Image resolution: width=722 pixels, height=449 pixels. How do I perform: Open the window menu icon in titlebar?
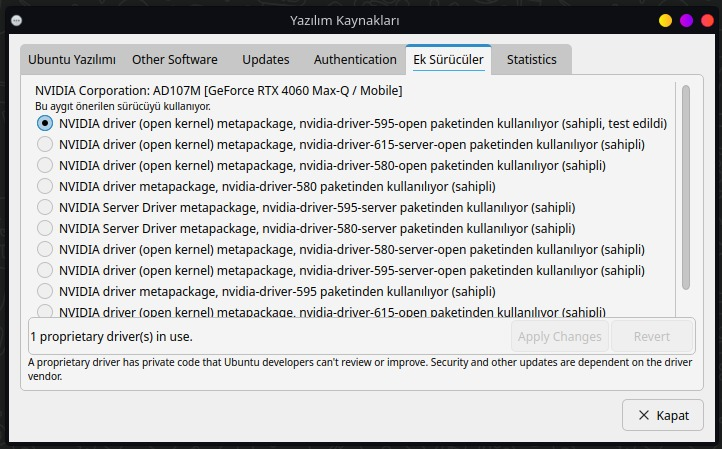point(16,21)
